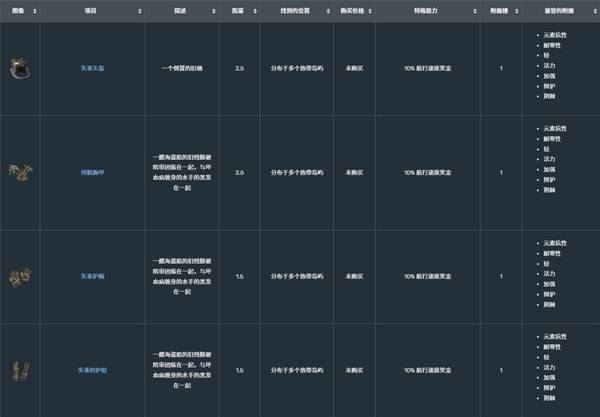The height and width of the screenshot is (417, 600).
Task: Click the boots image in fourth row
Action: [18, 371]
